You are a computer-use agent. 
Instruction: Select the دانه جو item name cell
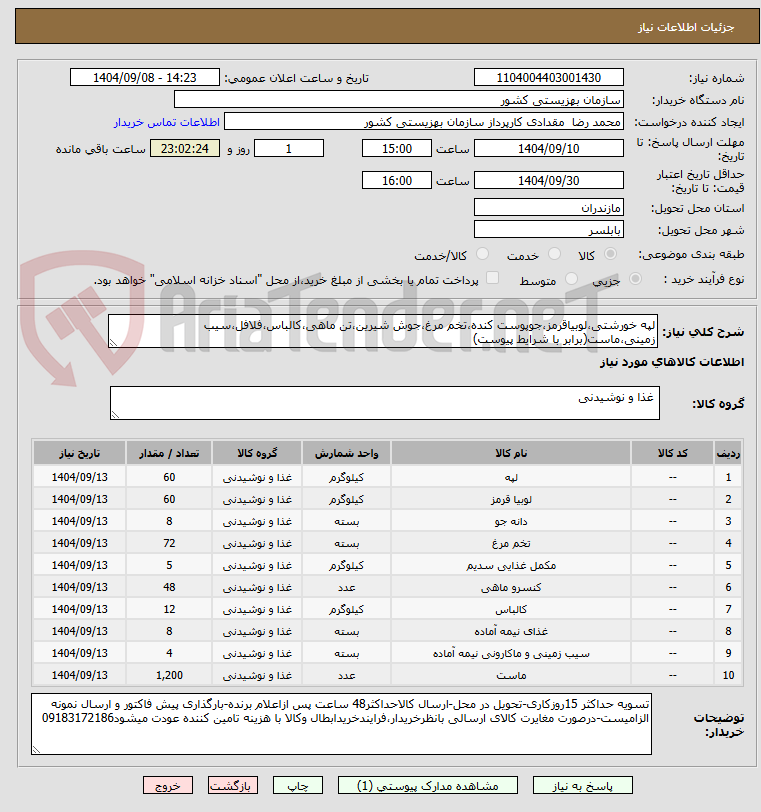(x=511, y=521)
